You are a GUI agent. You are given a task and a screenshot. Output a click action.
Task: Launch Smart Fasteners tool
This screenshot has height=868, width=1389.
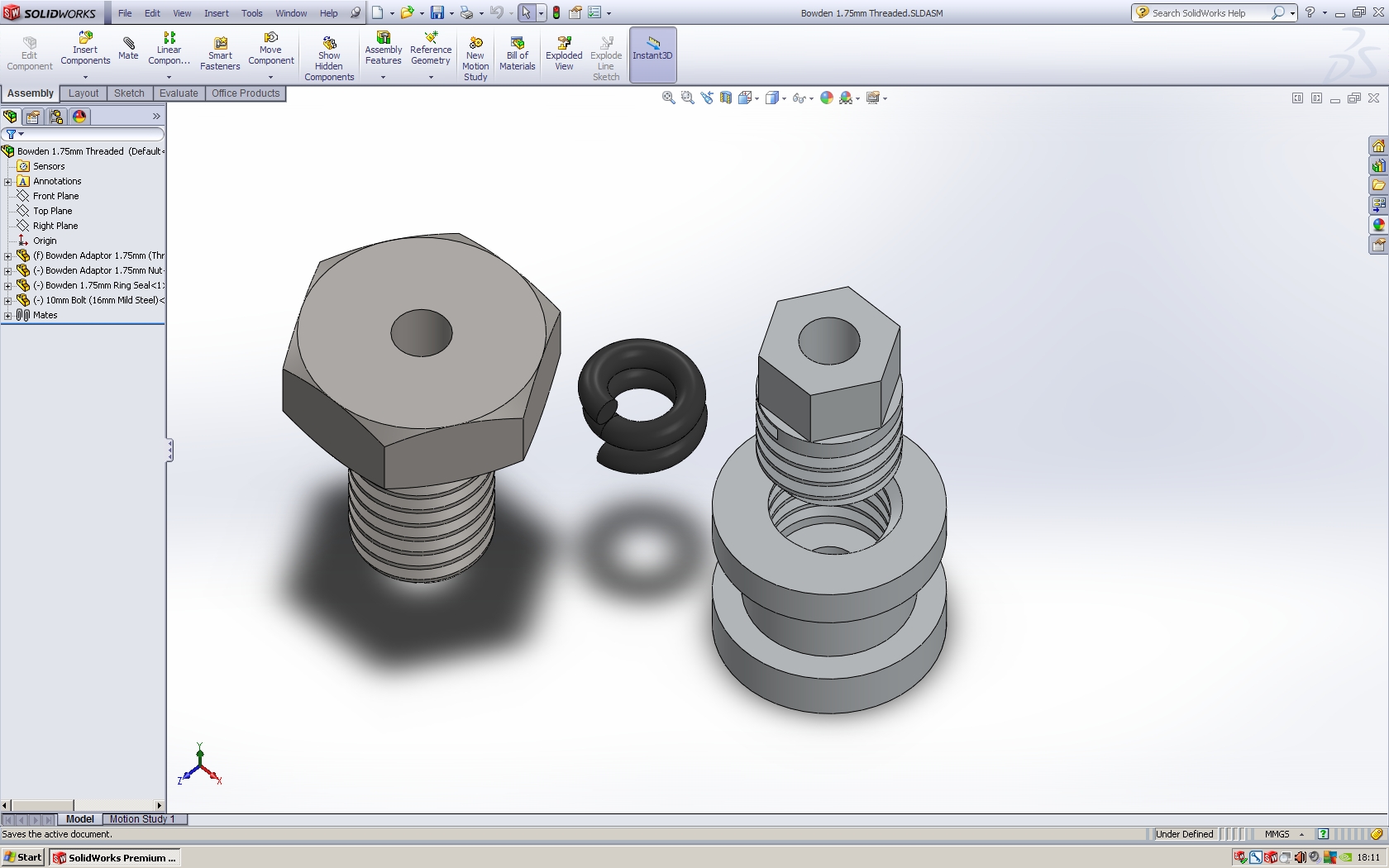220,54
